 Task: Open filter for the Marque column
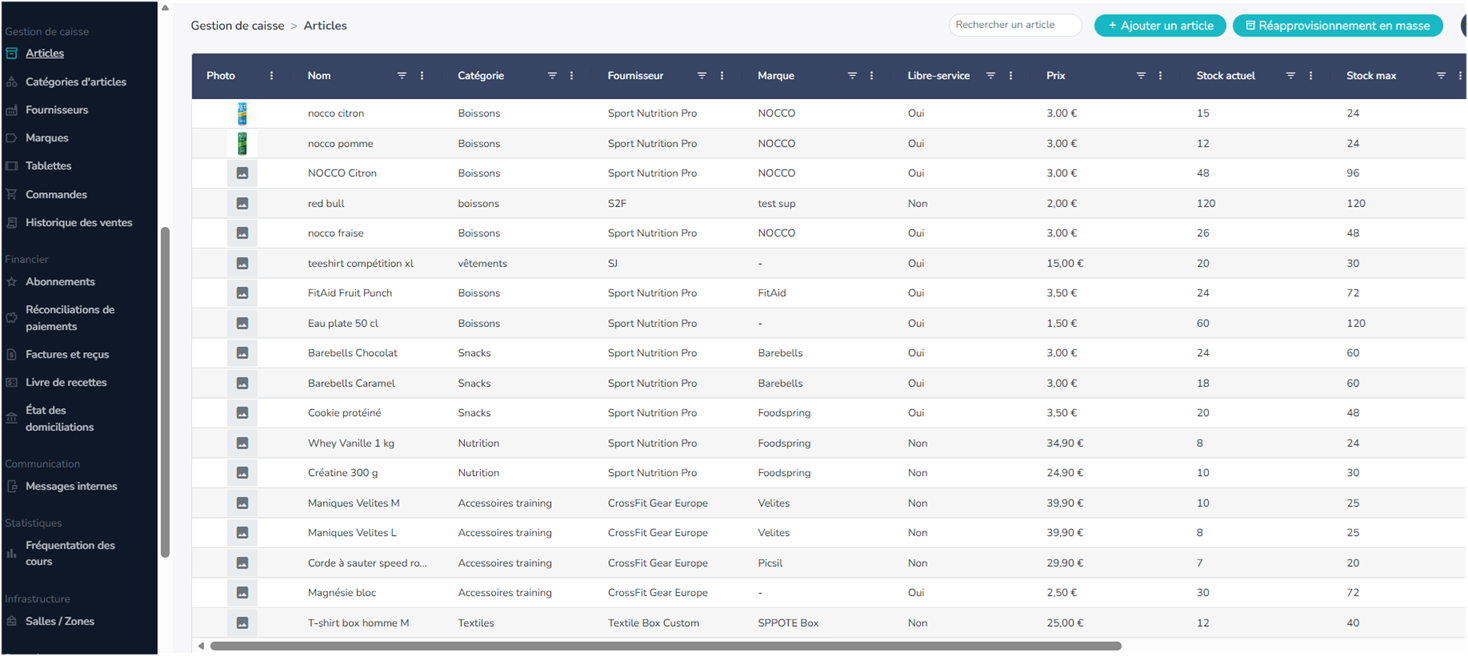[852, 76]
